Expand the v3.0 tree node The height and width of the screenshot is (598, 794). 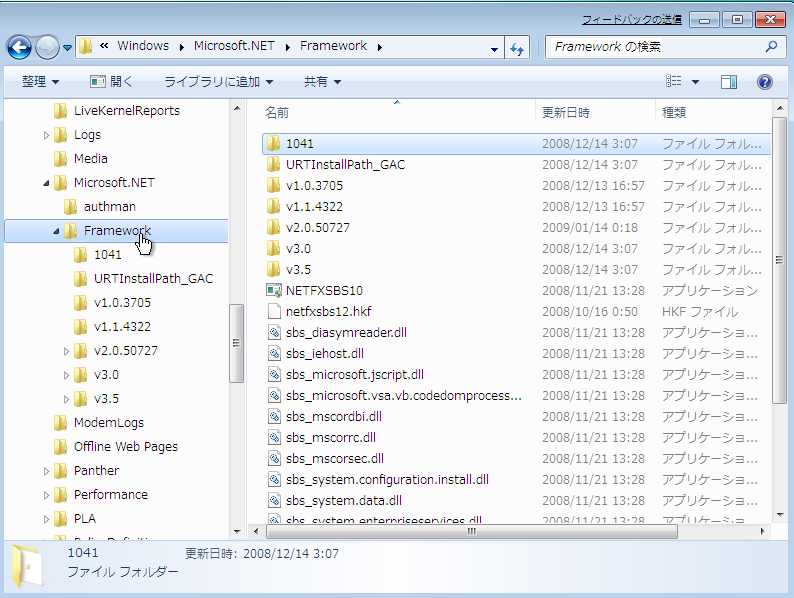click(x=66, y=375)
